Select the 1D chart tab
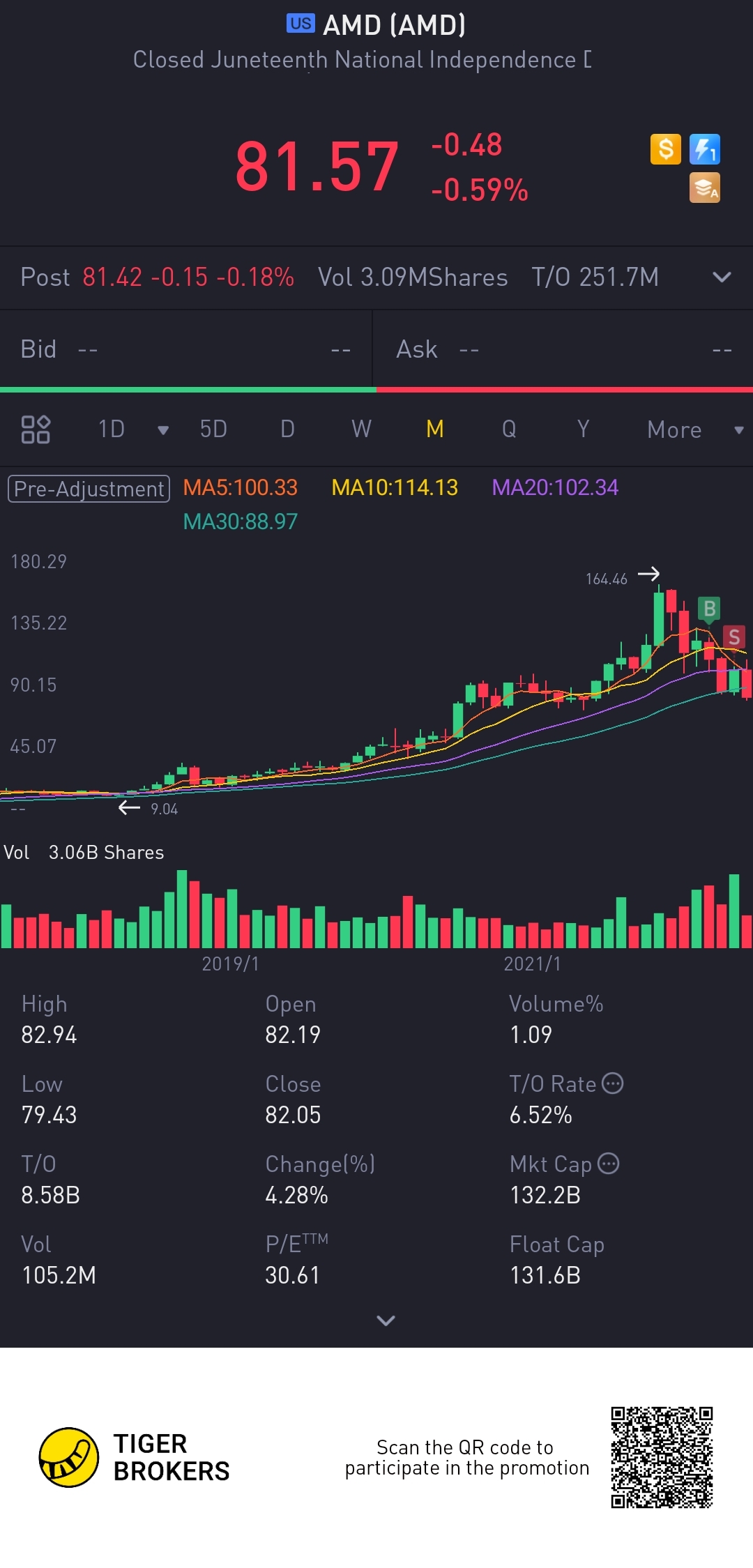 112,429
